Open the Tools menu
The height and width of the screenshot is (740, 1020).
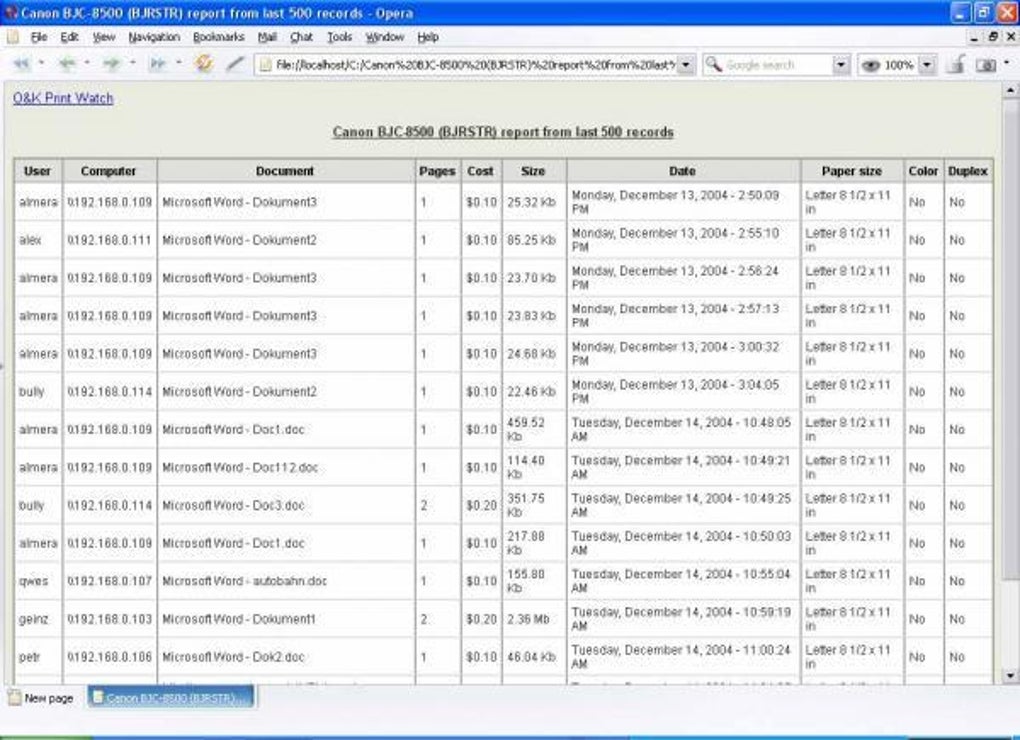tap(340, 37)
